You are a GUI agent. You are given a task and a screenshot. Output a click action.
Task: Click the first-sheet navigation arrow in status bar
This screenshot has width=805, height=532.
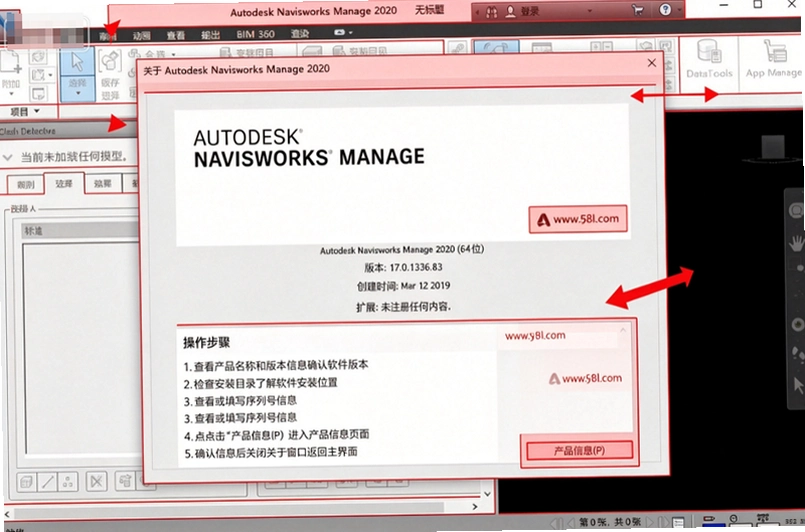557,523
